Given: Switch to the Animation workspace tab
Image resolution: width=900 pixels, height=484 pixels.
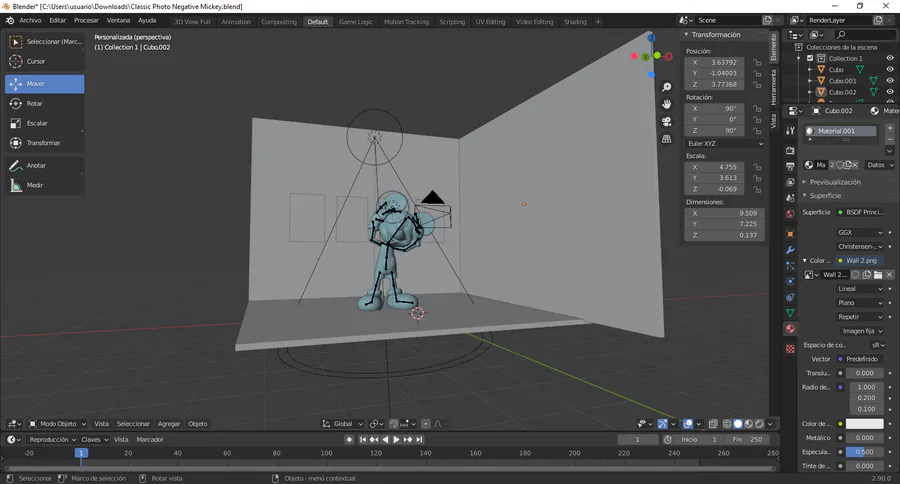Looking at the screenshot, I should click(x=236, y=22).
